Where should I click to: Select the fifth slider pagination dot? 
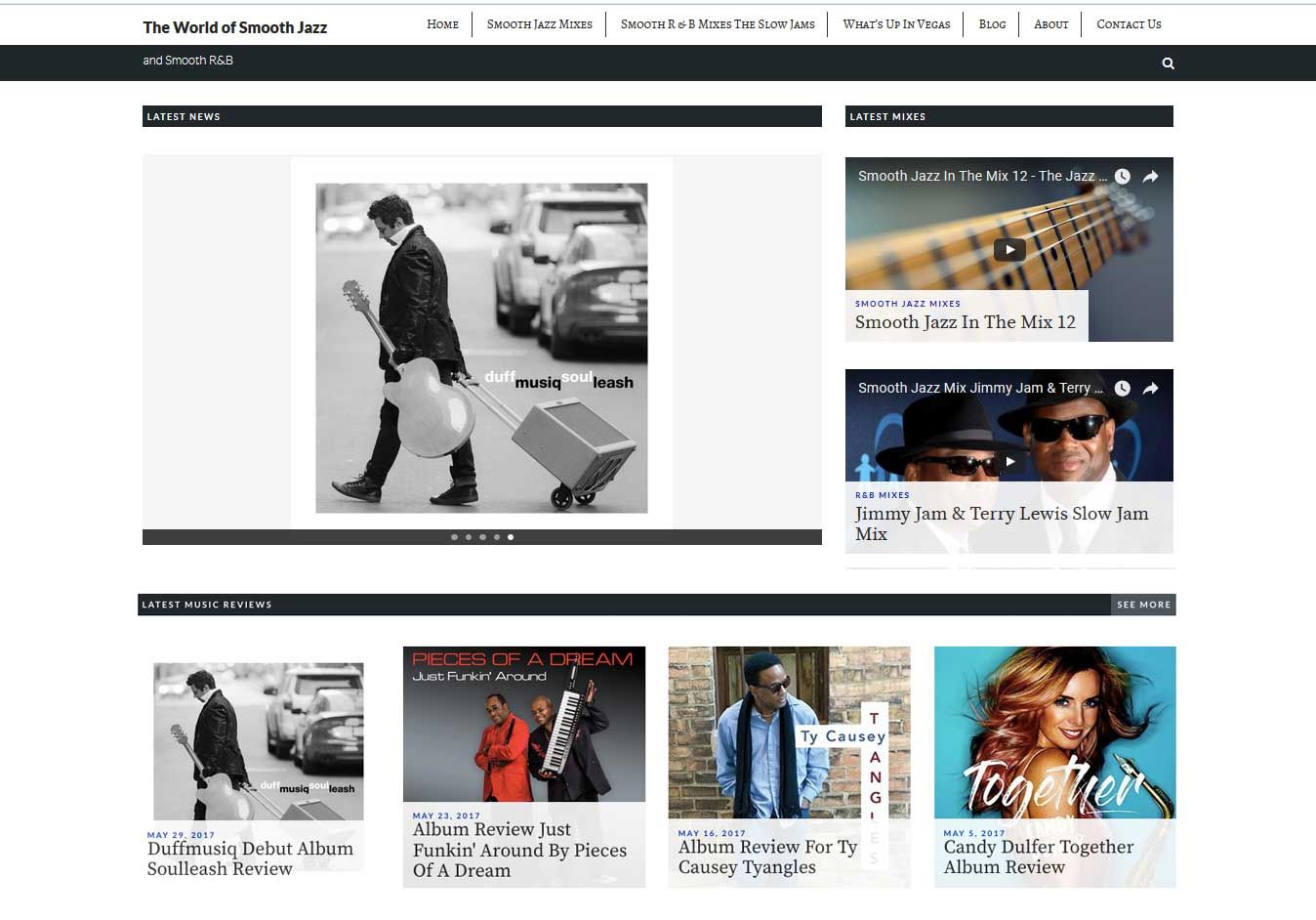click(x=511, y=537)
